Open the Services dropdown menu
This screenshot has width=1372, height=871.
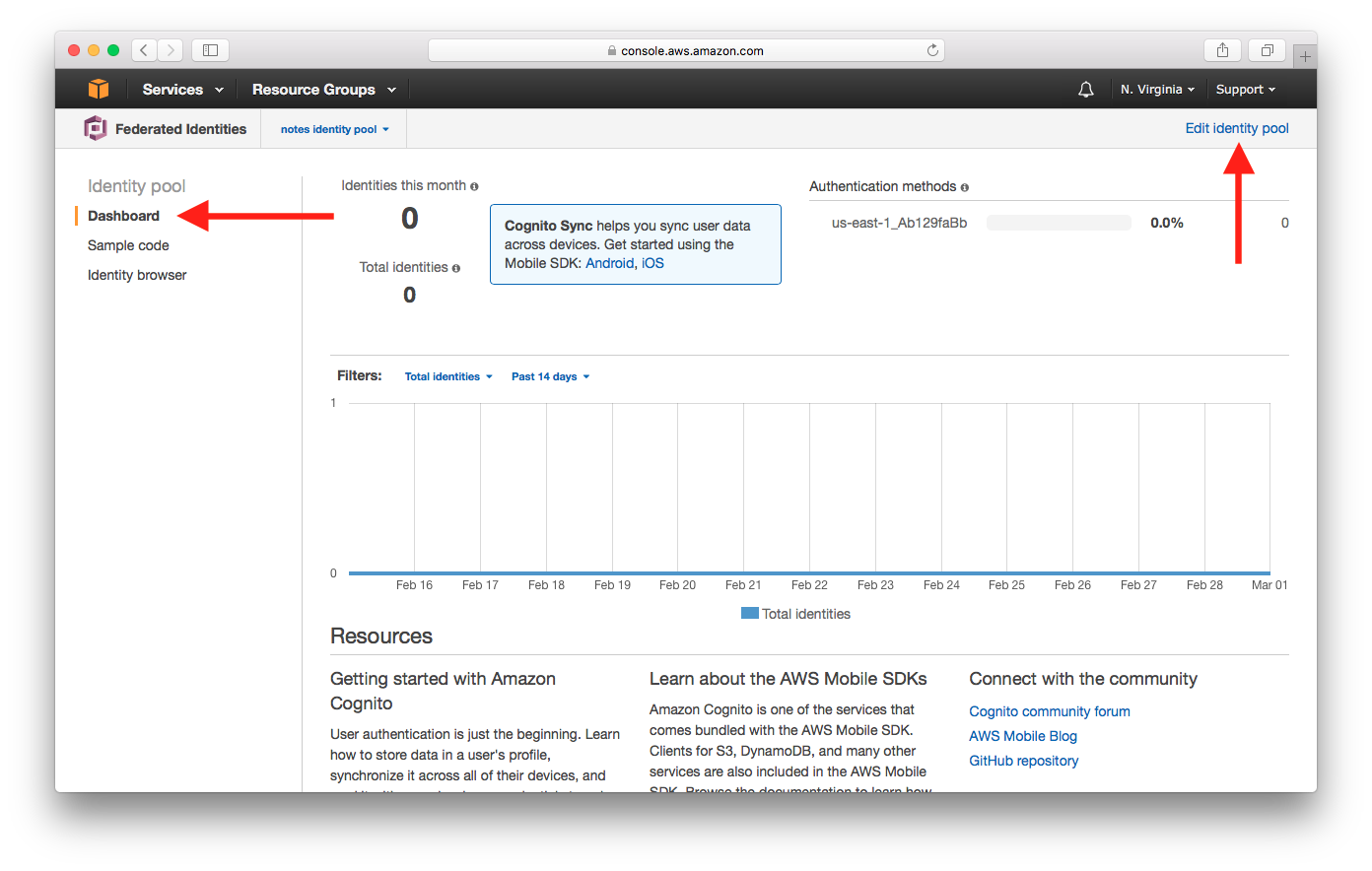click(x=183, y=90)
